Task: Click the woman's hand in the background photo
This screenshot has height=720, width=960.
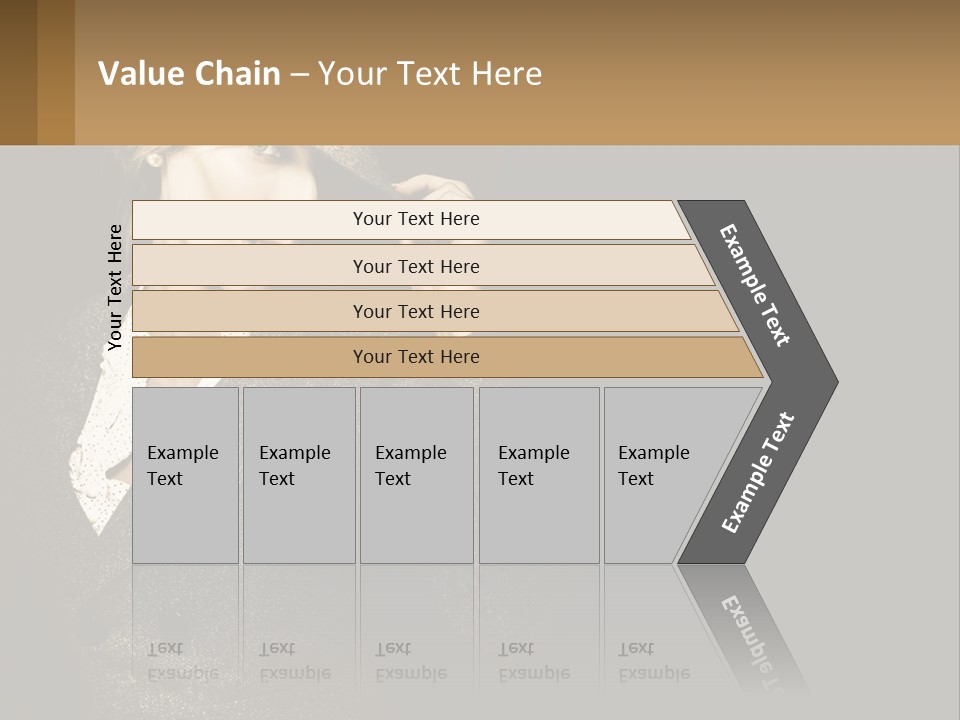Action: (425, 190)
